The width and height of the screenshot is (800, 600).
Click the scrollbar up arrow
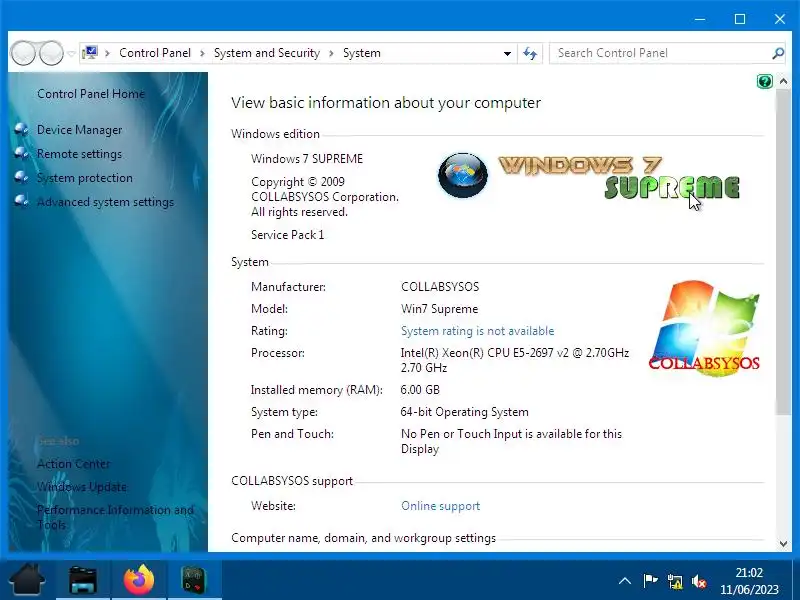click(783, 81)
